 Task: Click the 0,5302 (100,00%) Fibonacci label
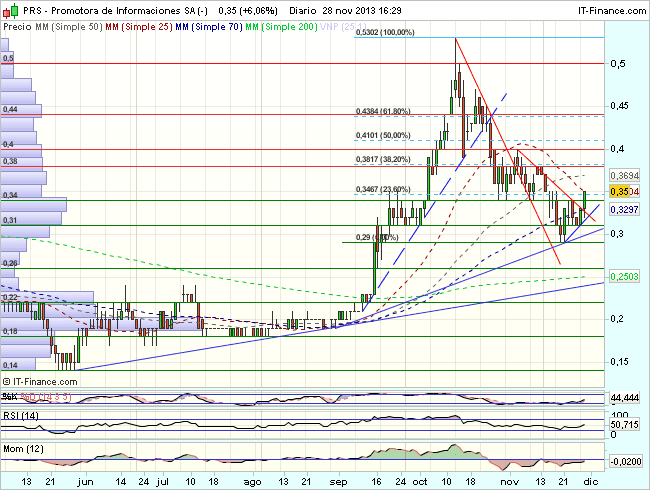pyautogui.click(x=385, y=32)
